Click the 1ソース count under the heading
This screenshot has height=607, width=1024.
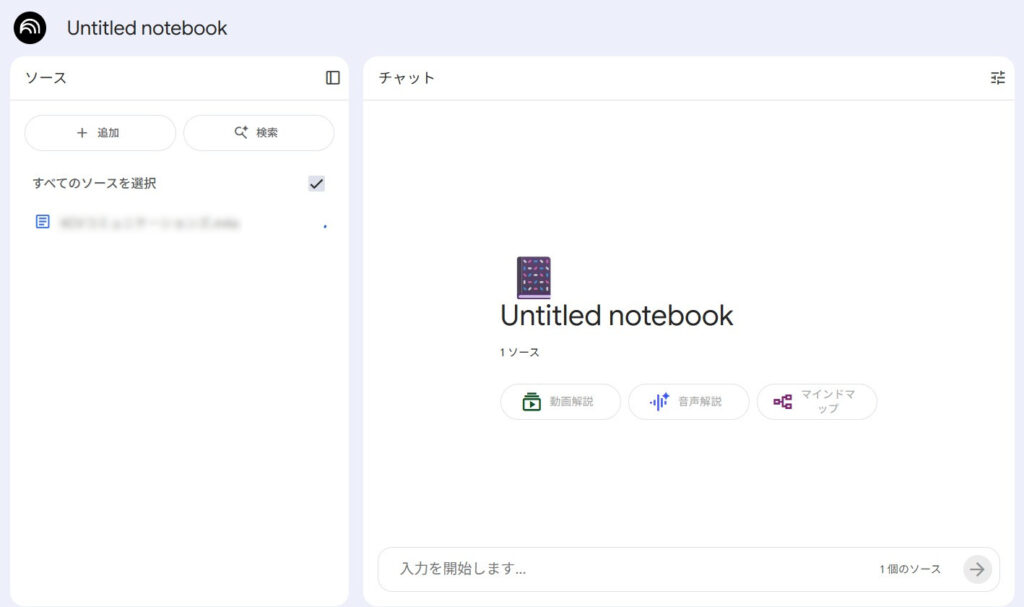[x=520, y=353]
